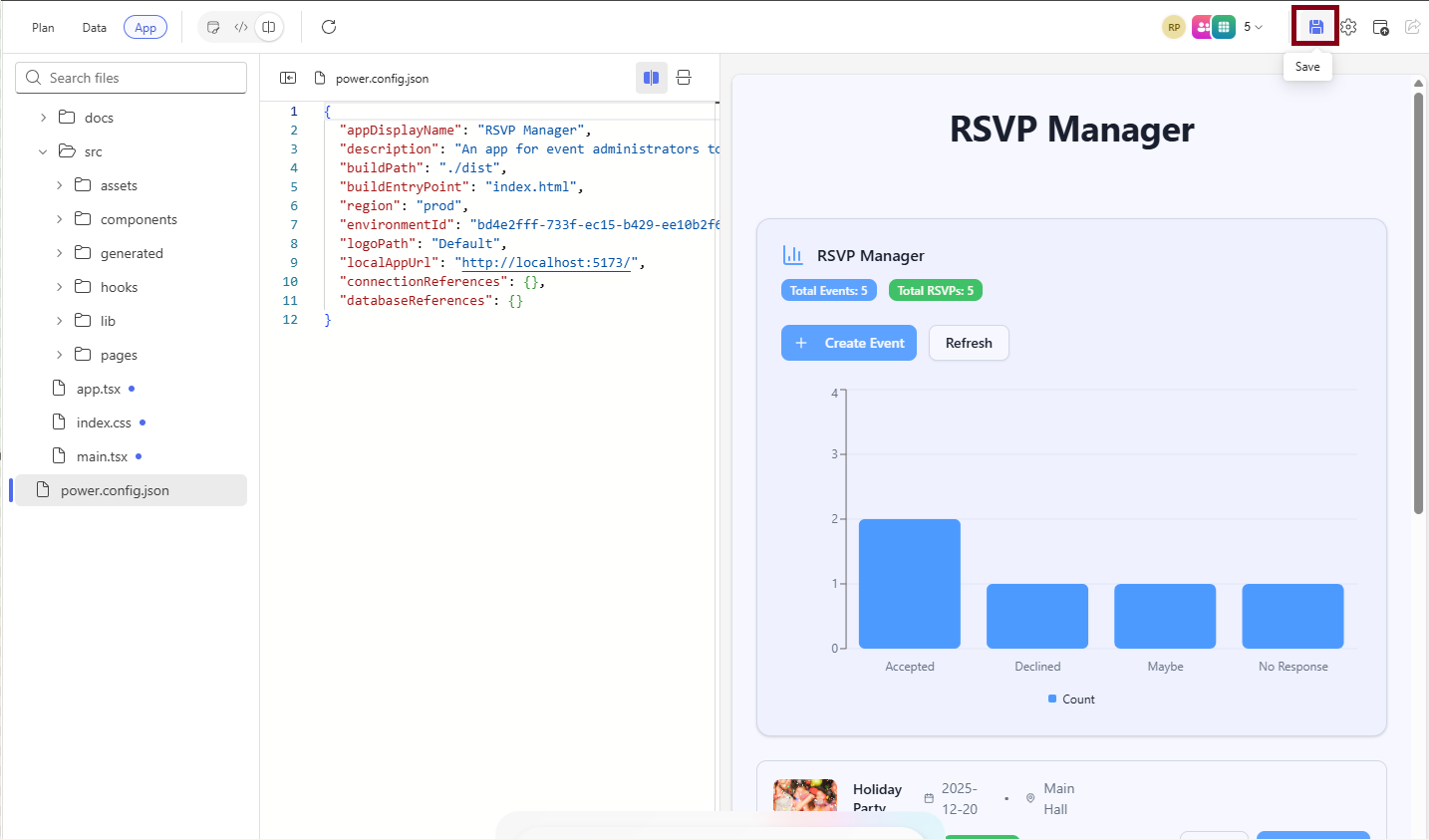This screenshot has width=1429, height=840.
Task: Open the Settings gear icon
Action: pos(1347,27)
